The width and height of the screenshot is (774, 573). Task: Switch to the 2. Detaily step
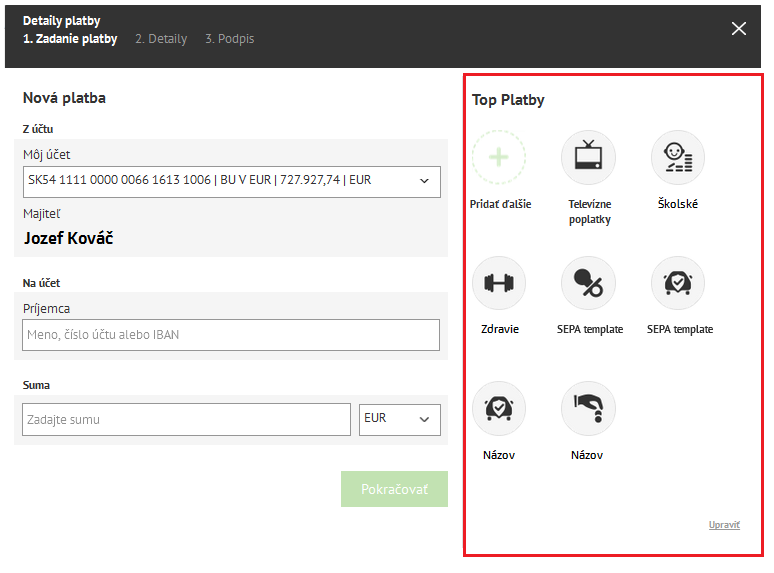pyautogui.click(x=161, y=39)
